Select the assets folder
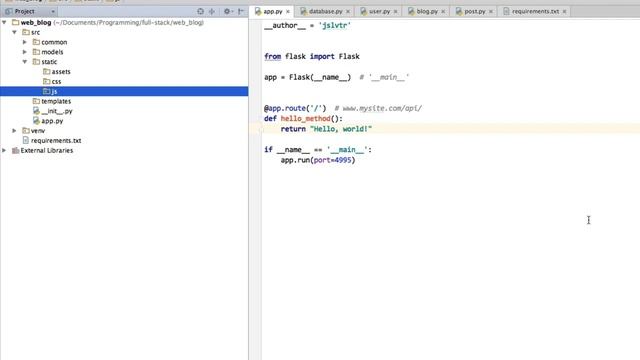The image size is (640, 360). click(x=61, y=71)
